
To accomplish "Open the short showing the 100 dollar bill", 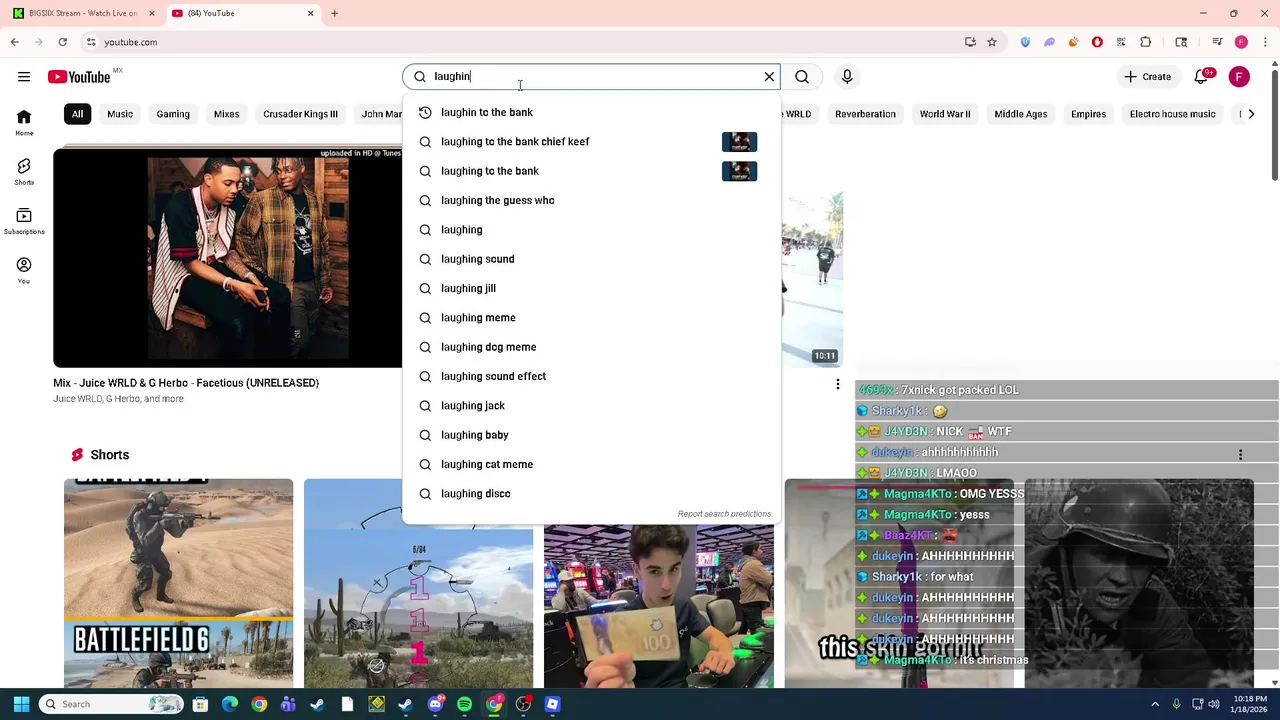I will click(x=659, y=606).
